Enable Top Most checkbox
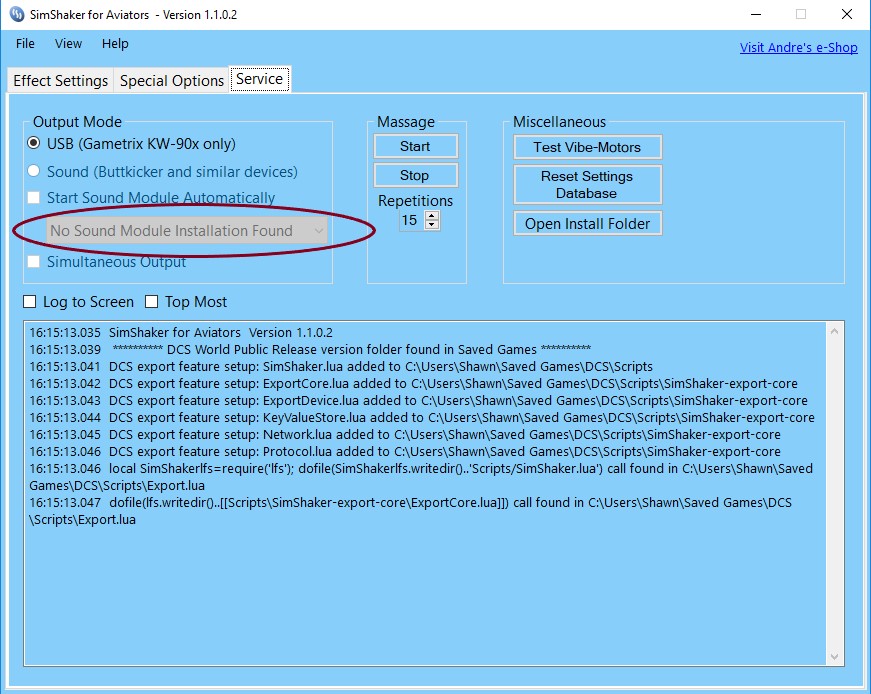This screenshot has height=694, width=871. point(151,302)
